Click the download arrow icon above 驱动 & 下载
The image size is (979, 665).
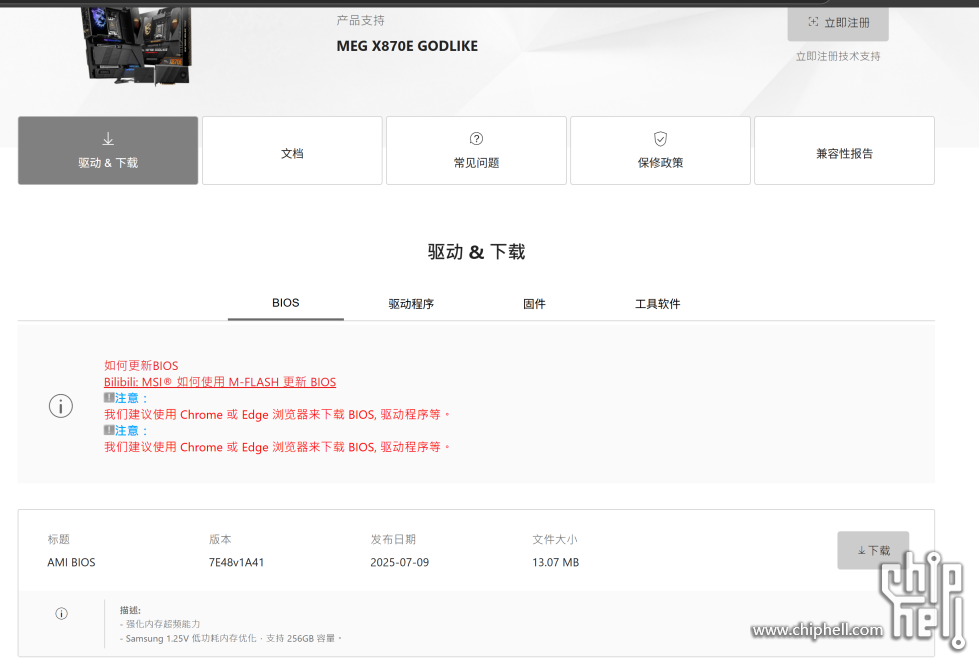pos(108,139)
